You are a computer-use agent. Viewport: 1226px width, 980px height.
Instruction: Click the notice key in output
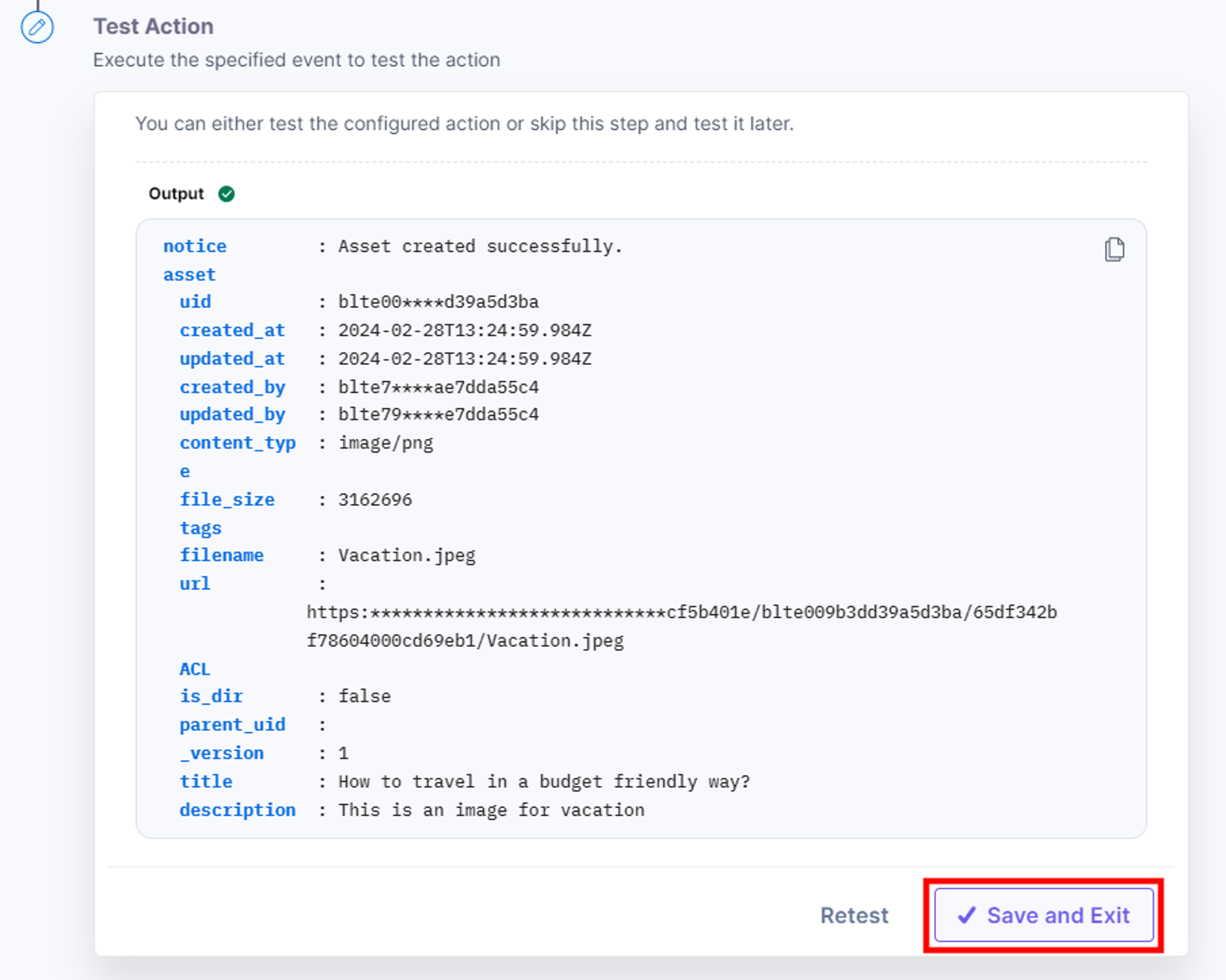click(x=195, y=246)
